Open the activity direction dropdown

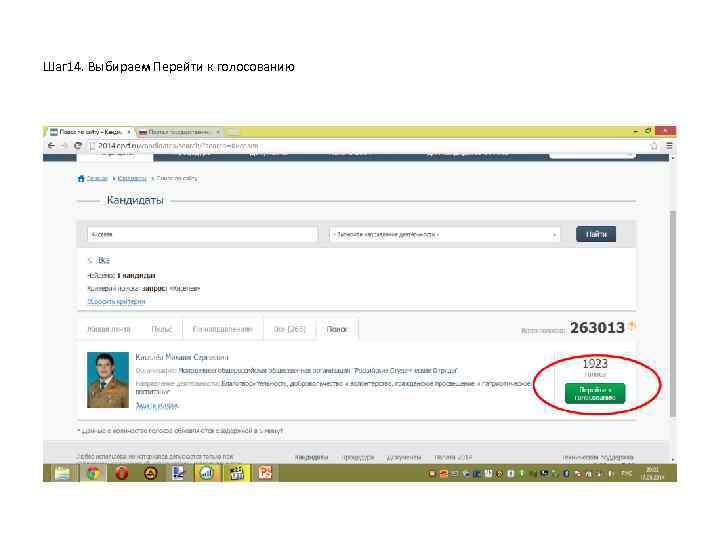(x=444, y=234)
